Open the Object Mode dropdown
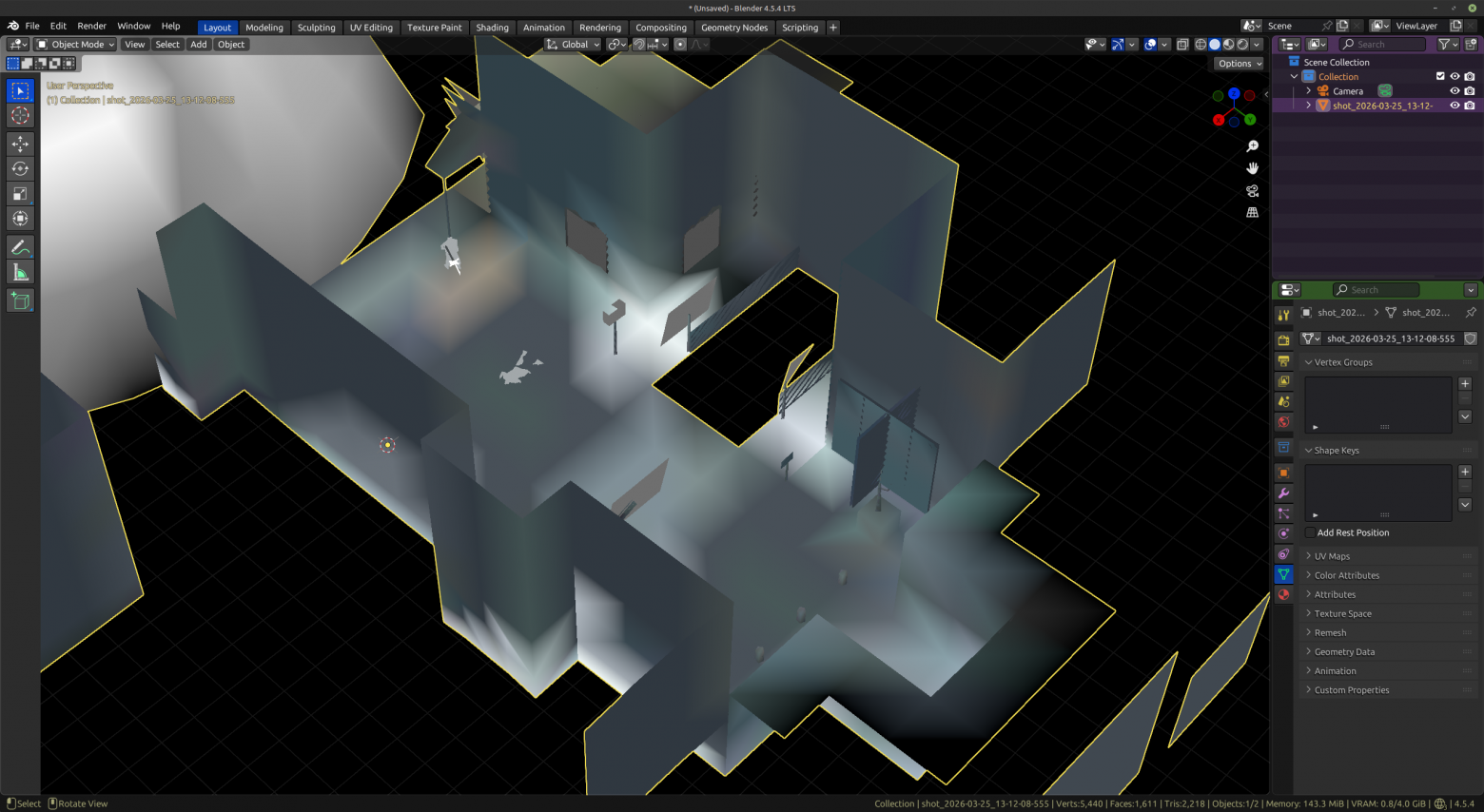This screenshot has width=1484, height=812. point(75,45)
